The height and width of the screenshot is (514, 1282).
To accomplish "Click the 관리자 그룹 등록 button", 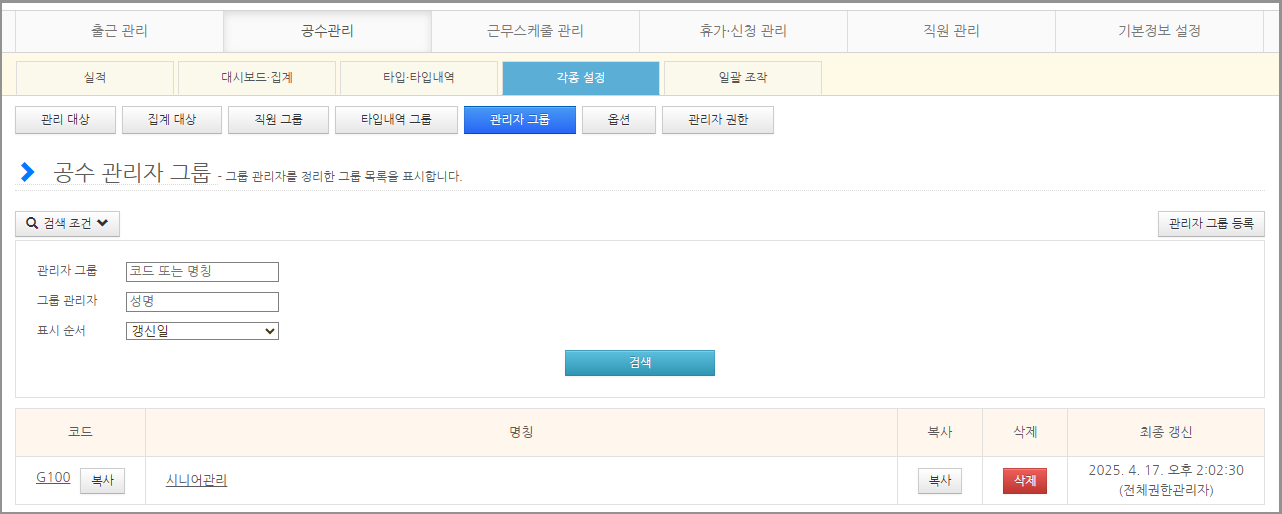I will click(1211, 224).
